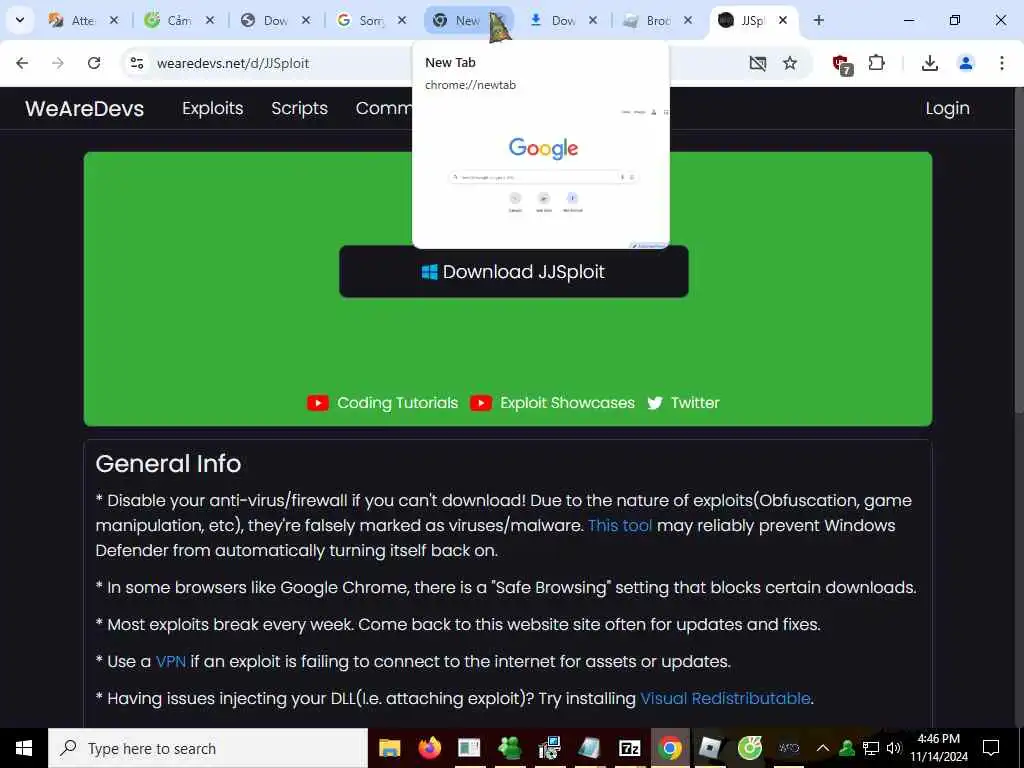Open the Roblox taskbar icon
Image resolution: width=1024 pixels, height=768 pixels.
(x=709, y=748)
